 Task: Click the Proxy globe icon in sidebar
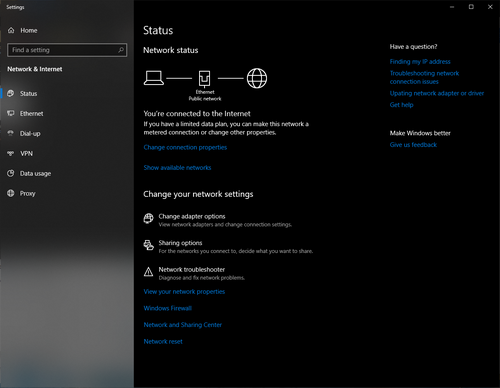point(11,193)
